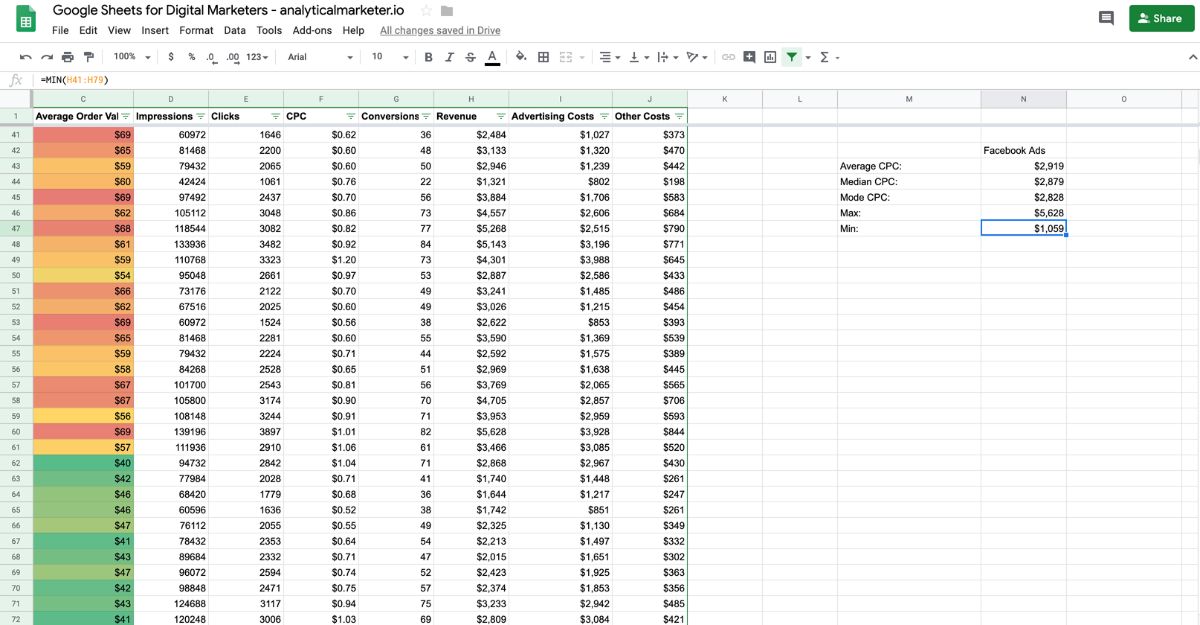Open the CPC column filter
Image resolution: width=1200 pixels, height=625 pixels.
pos(350,116)
